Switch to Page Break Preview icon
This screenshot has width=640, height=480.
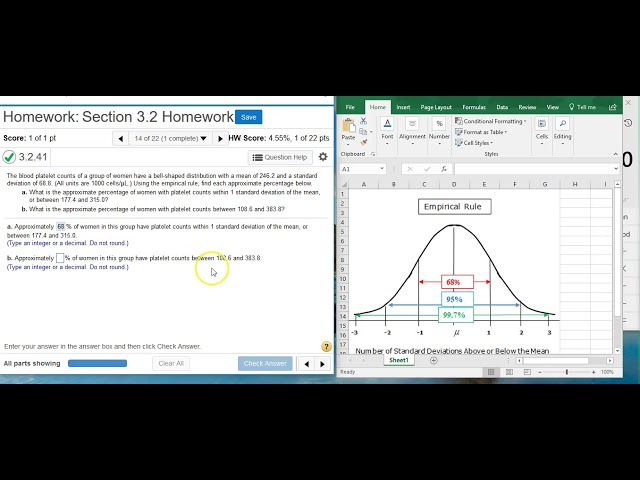[527, 372]
